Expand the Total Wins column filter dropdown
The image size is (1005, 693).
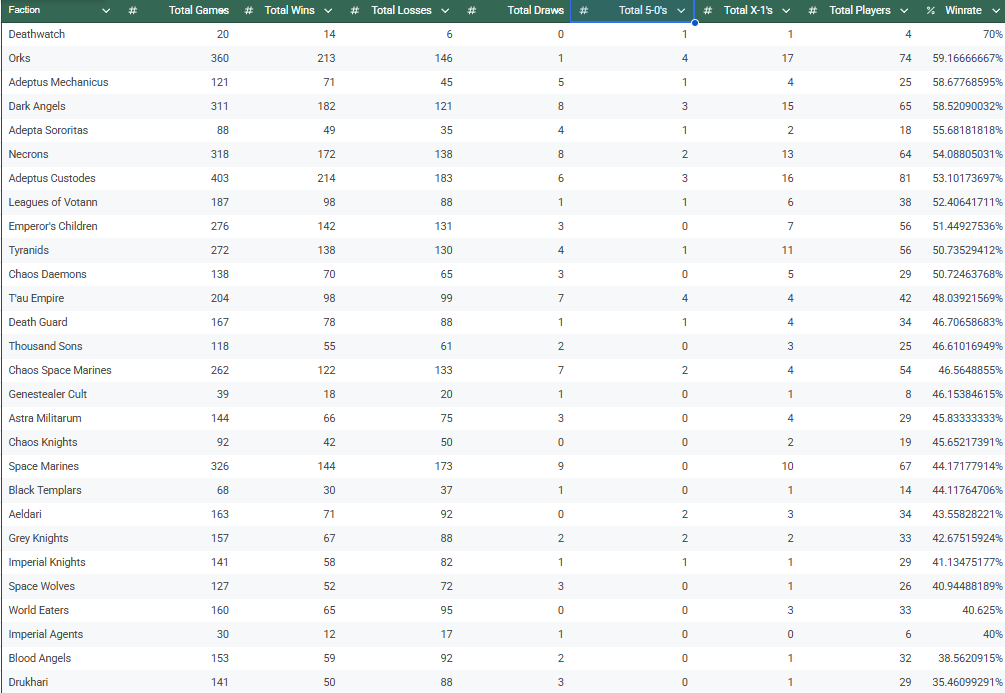click(328, 10)
